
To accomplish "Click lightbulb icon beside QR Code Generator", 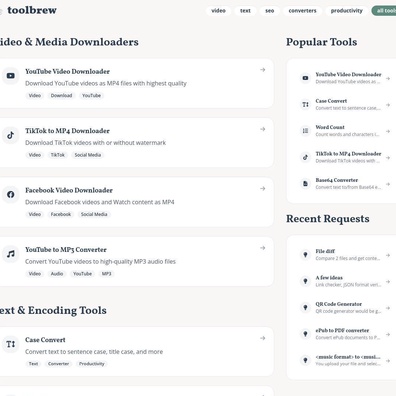I will coord(305,307).
